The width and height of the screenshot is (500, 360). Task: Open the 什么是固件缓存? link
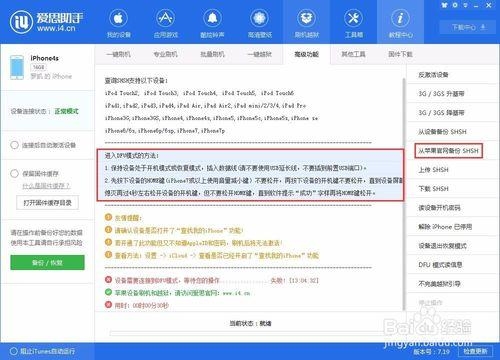coord(46,186)
